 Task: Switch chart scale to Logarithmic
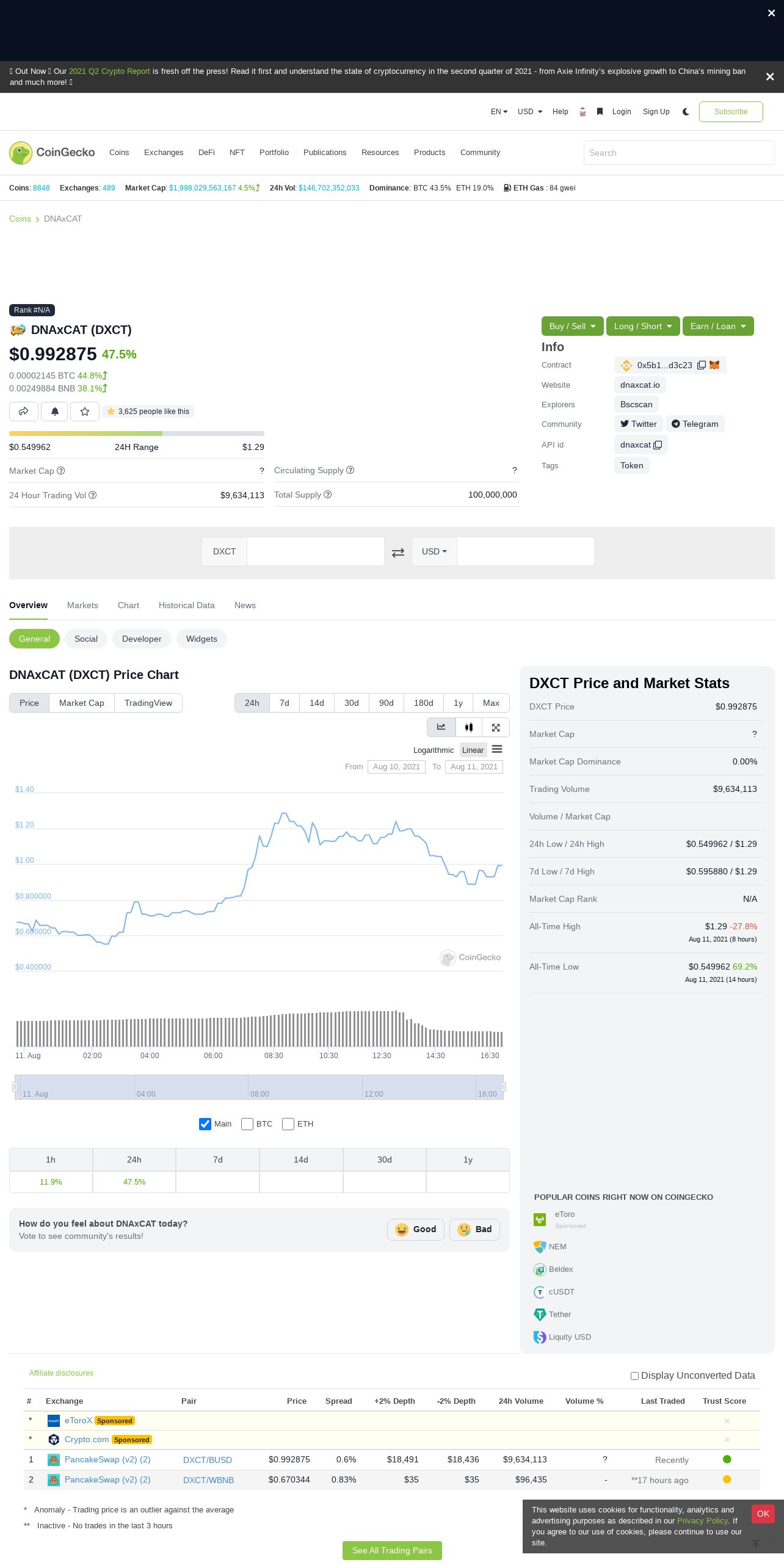pos(434,750)
